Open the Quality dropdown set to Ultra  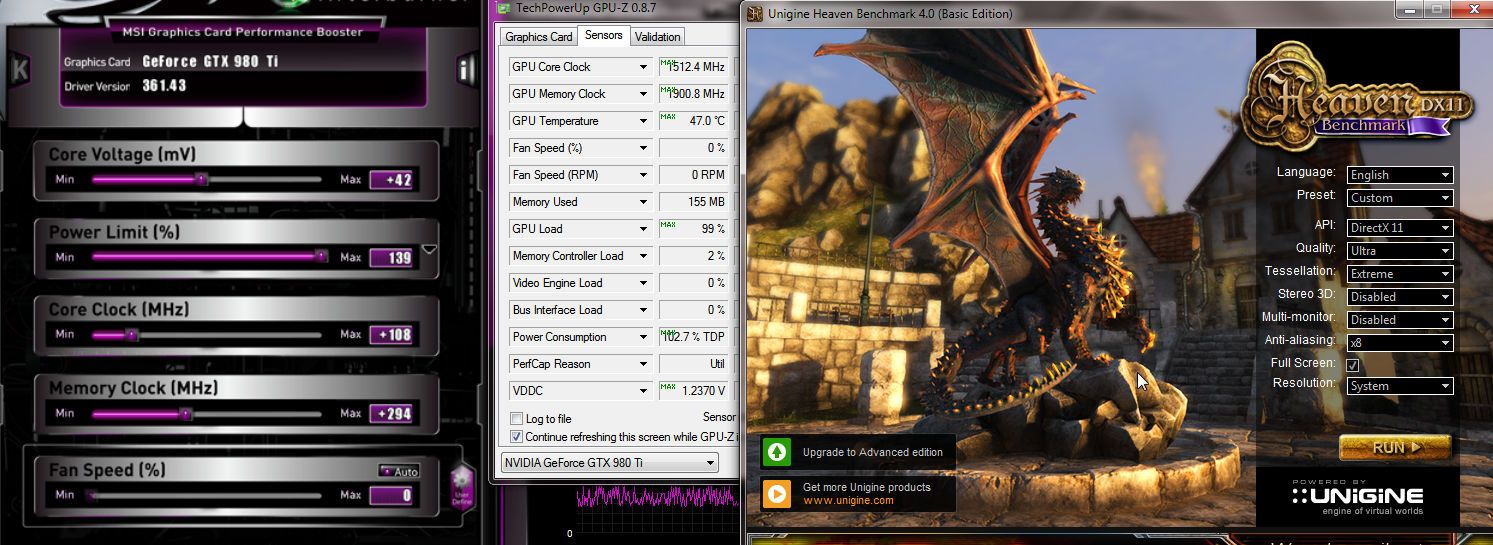point(1400,251)
